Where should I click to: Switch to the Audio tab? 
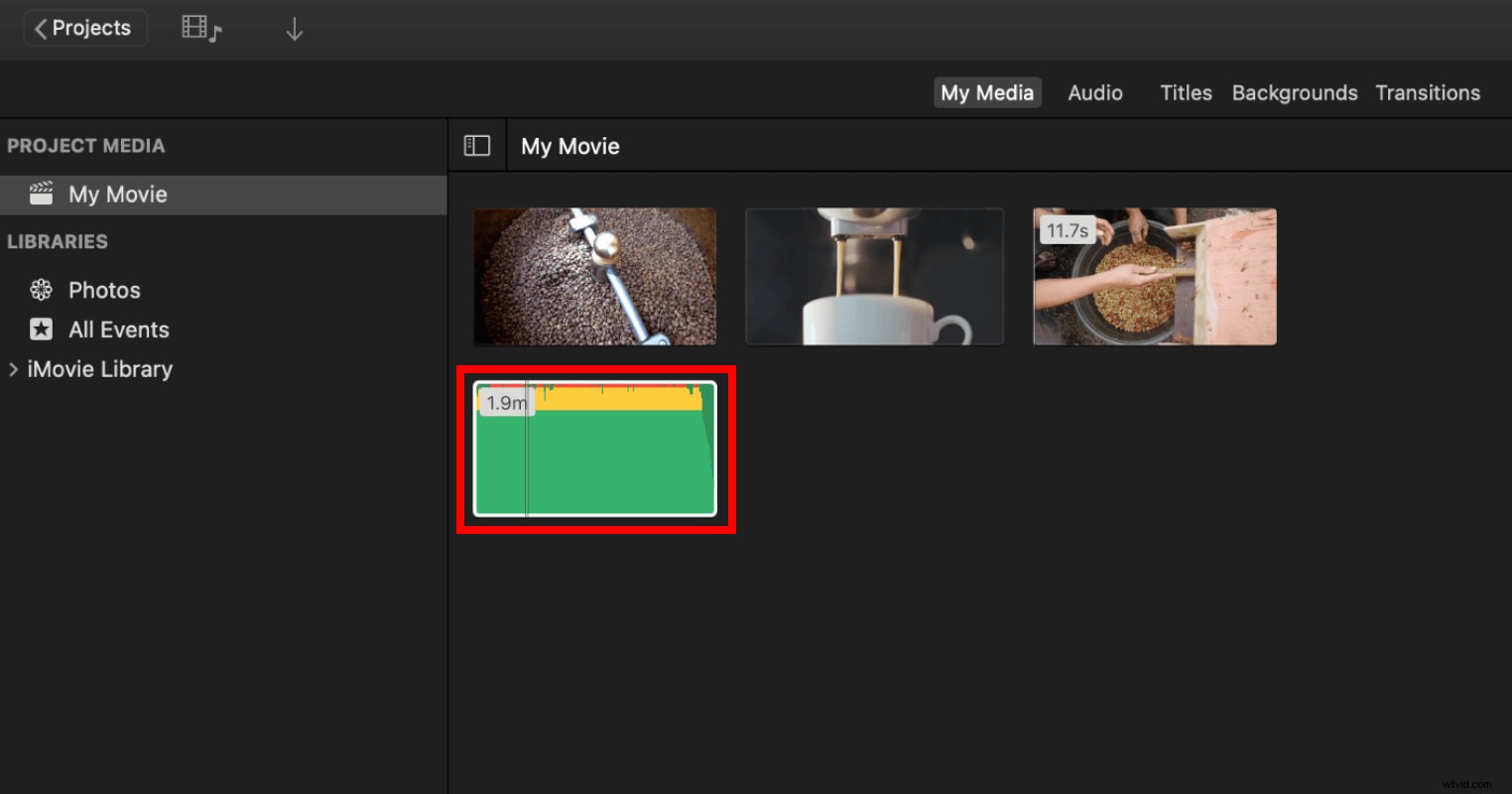click(x=1094, y=92)
